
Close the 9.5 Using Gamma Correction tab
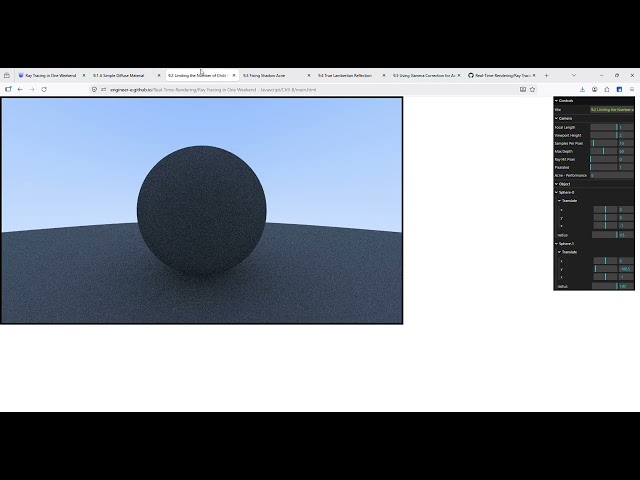coord(459,76)
